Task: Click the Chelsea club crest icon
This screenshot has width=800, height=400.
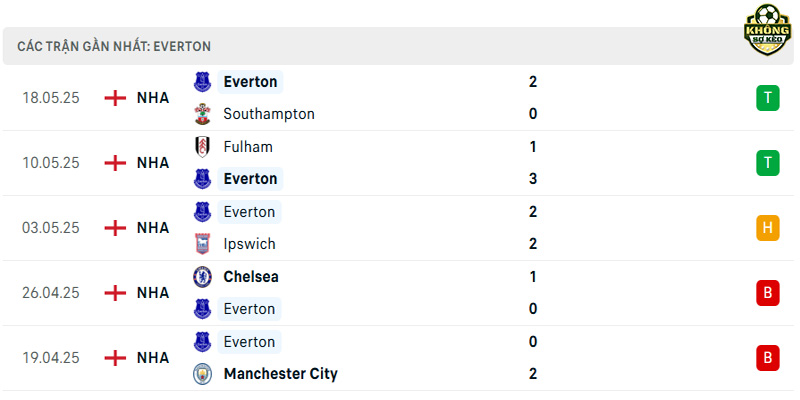Action: [203, 277]
